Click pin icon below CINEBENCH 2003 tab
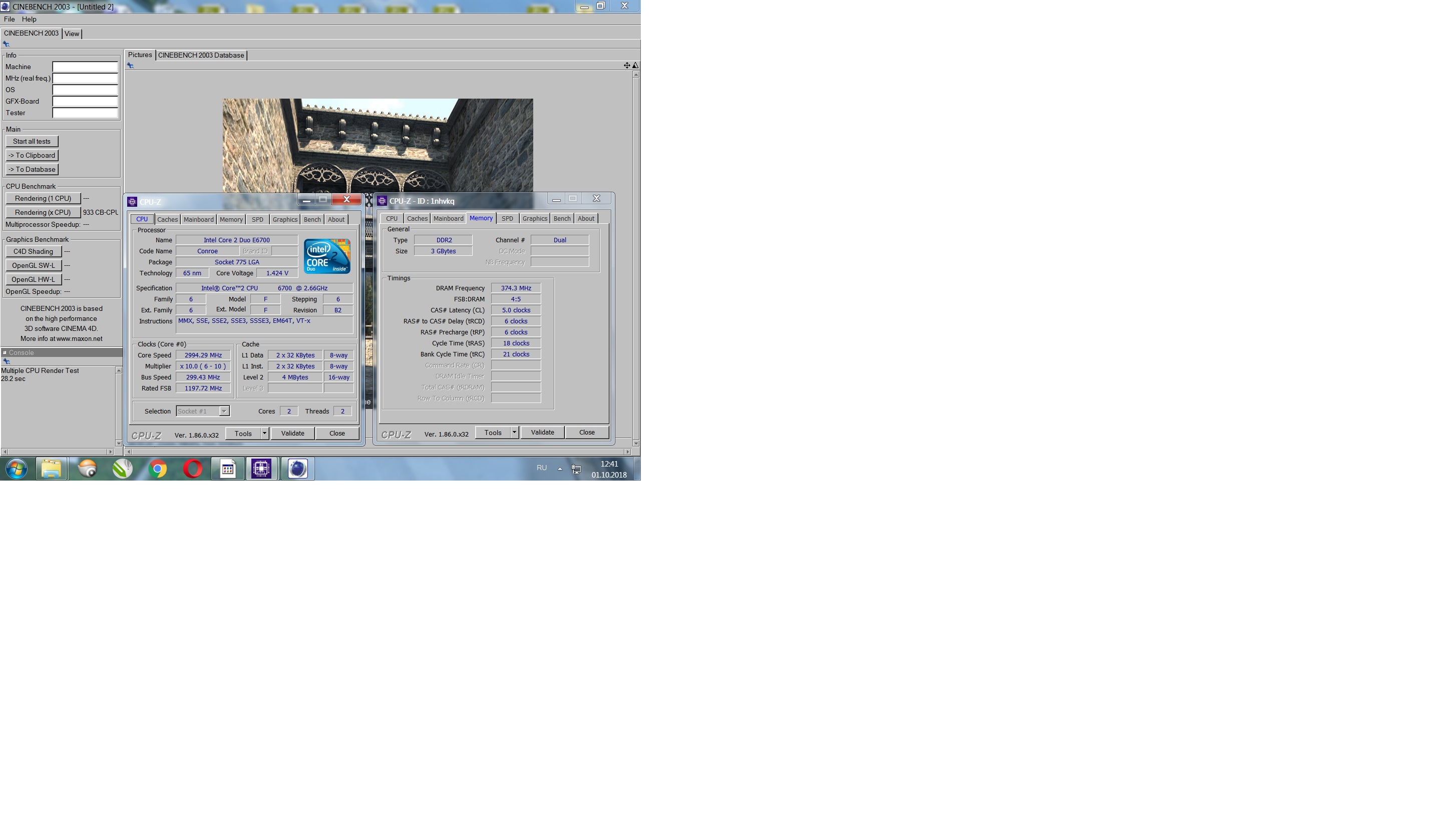This screenshot has width=1456, height=817. (x=6, y=44)
